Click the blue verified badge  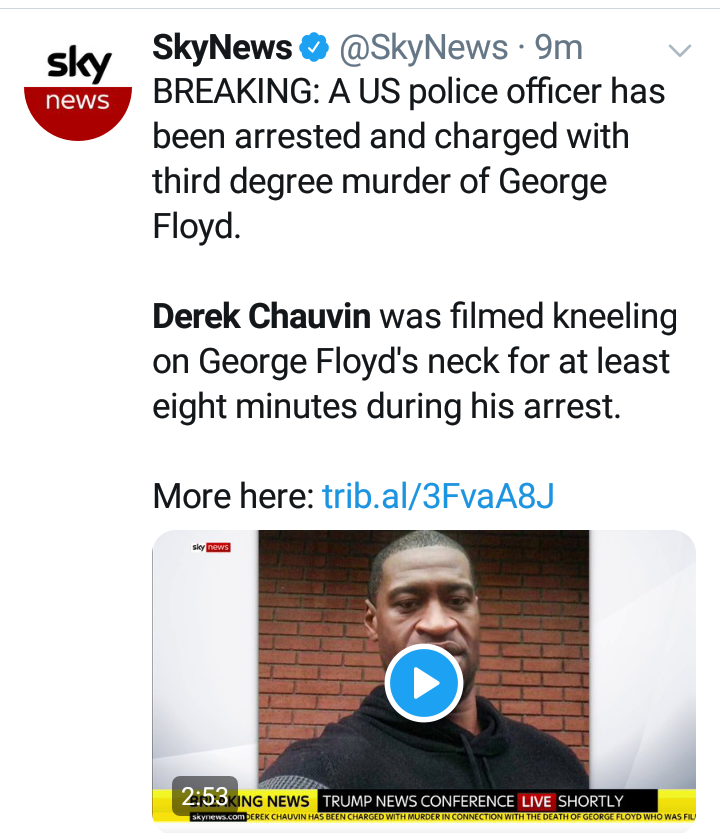click(317, 47)
